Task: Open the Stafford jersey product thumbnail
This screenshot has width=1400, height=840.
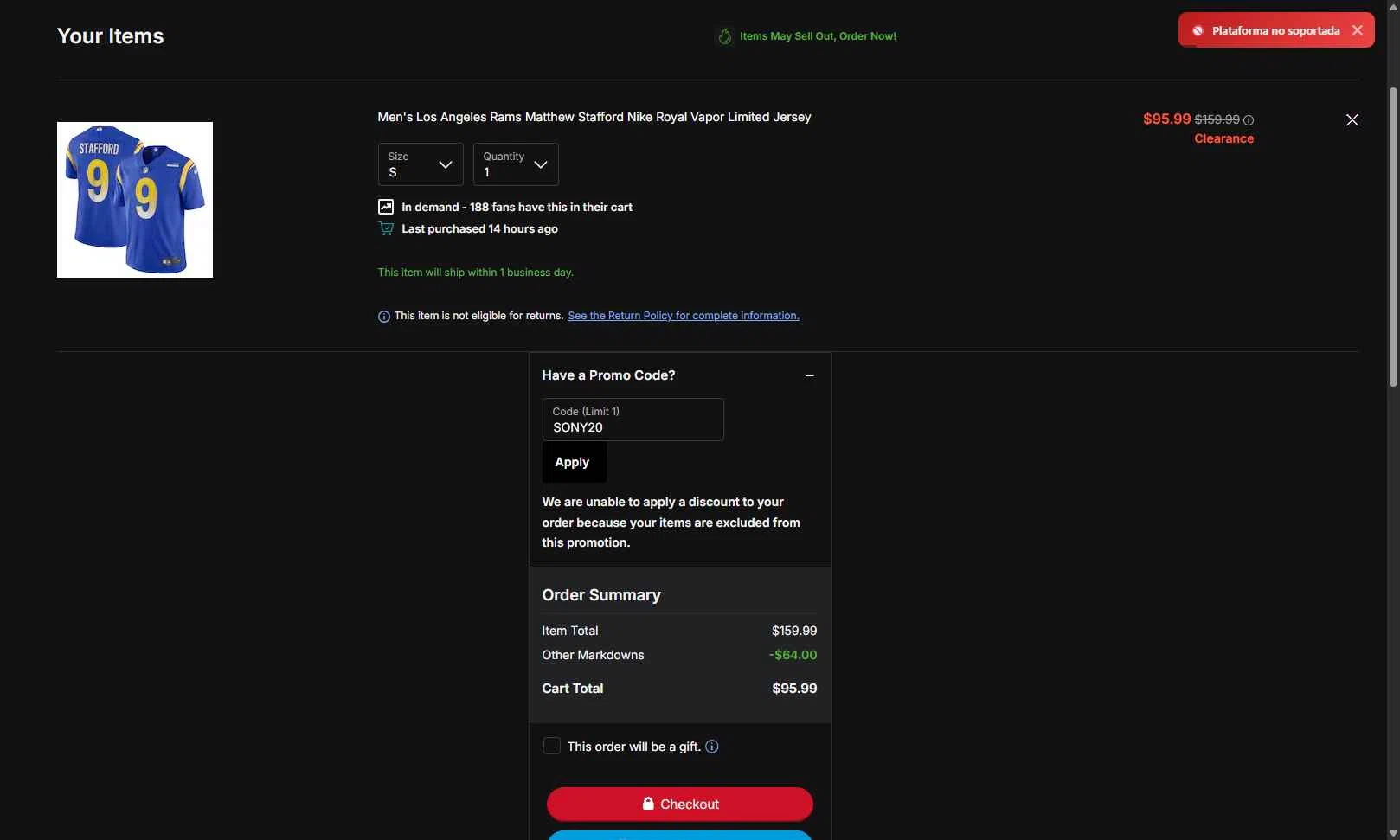Action: pyautogui.click(x=135, y=200)
